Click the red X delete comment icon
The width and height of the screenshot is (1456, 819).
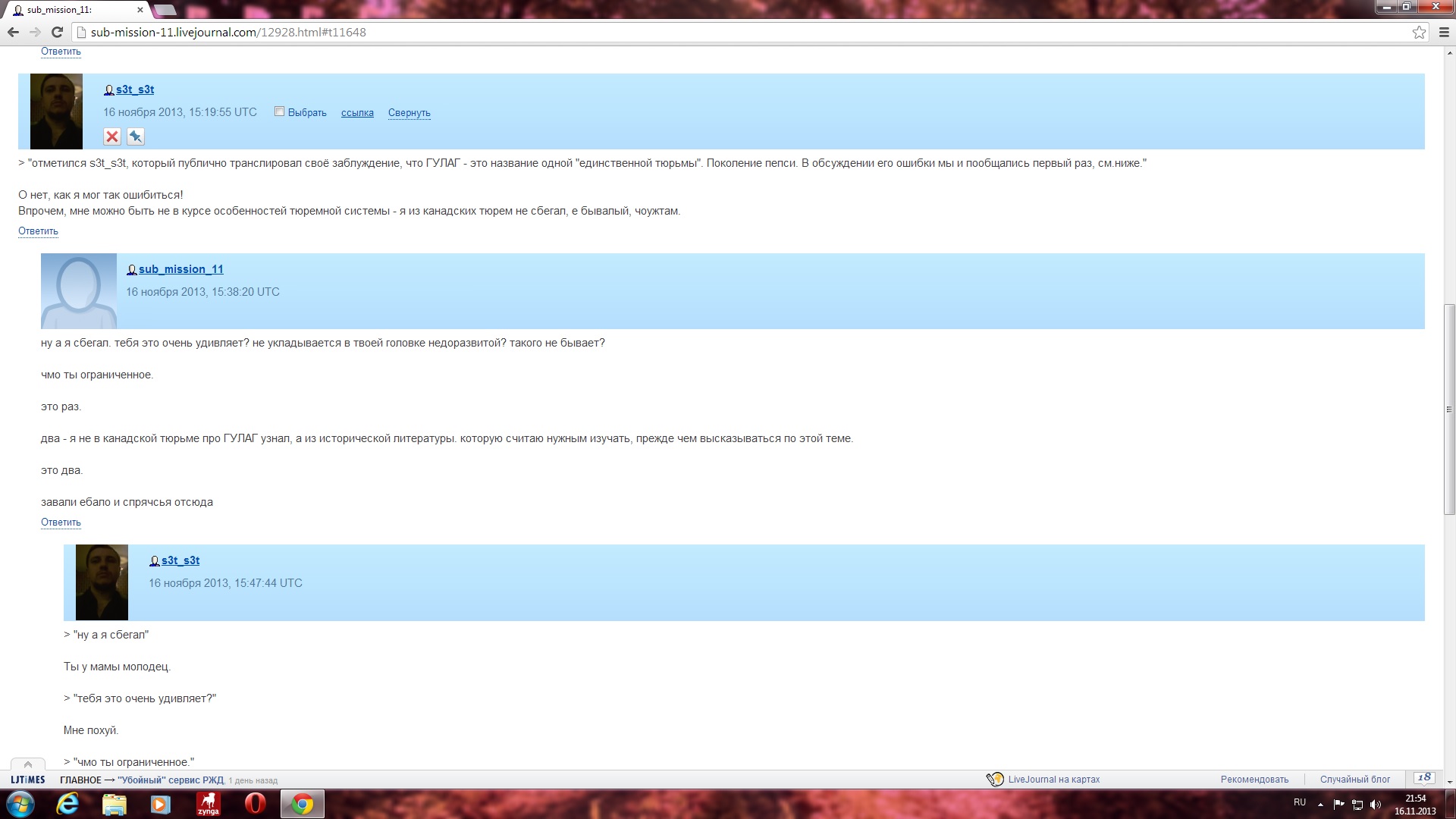point(112,136)
